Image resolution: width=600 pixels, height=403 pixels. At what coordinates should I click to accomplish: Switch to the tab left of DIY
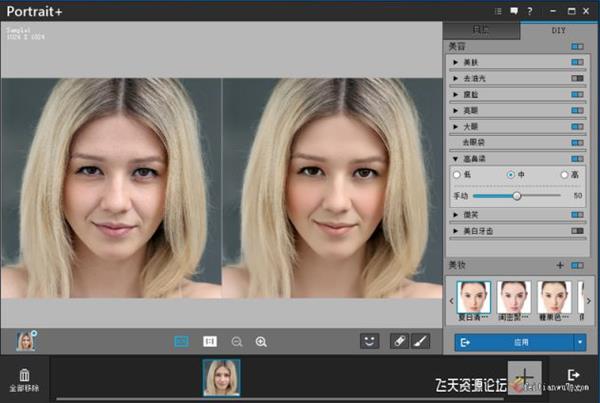(x=481, y=30)
